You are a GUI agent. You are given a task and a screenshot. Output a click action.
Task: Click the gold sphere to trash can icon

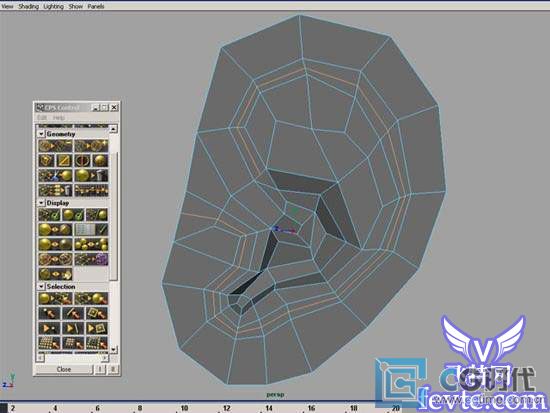click(91, 175)
